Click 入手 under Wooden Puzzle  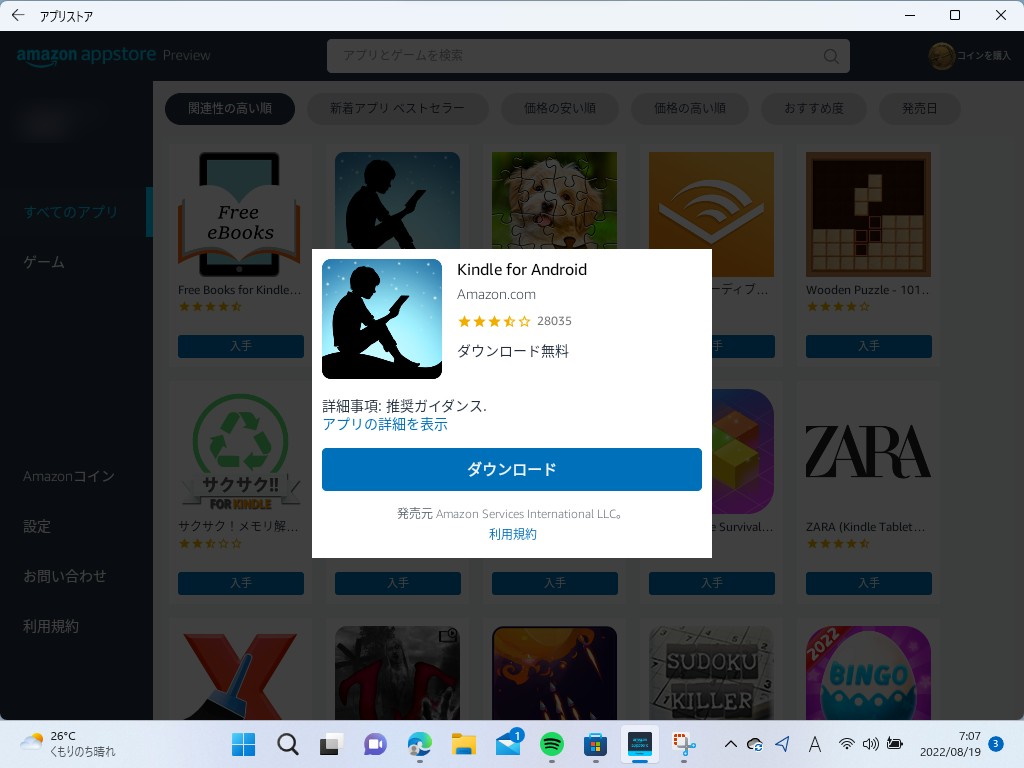[x=868, y=346]
